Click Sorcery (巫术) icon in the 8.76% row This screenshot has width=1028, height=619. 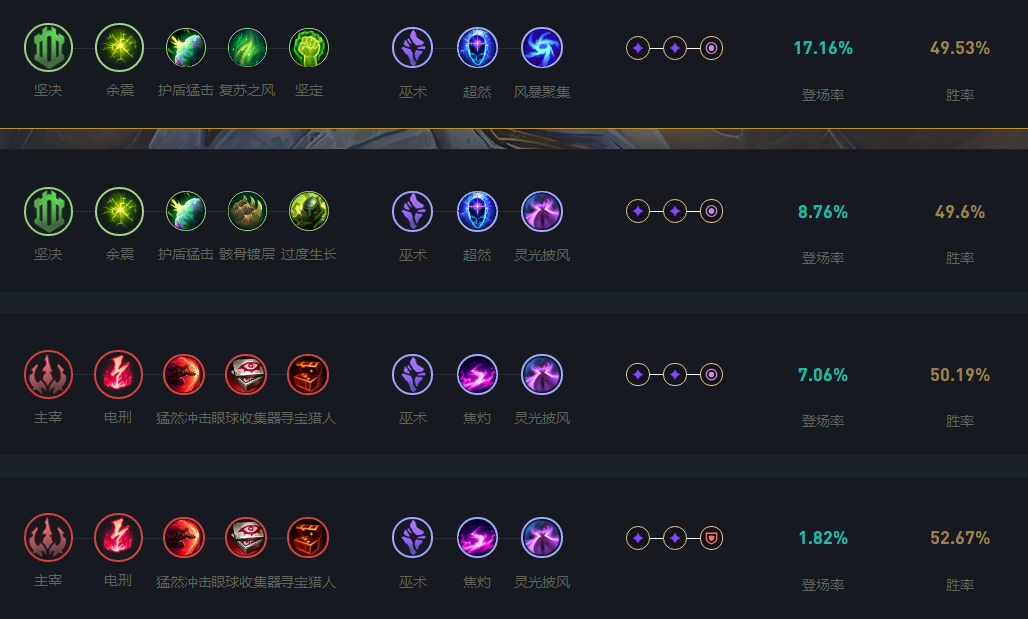point(412,211)
